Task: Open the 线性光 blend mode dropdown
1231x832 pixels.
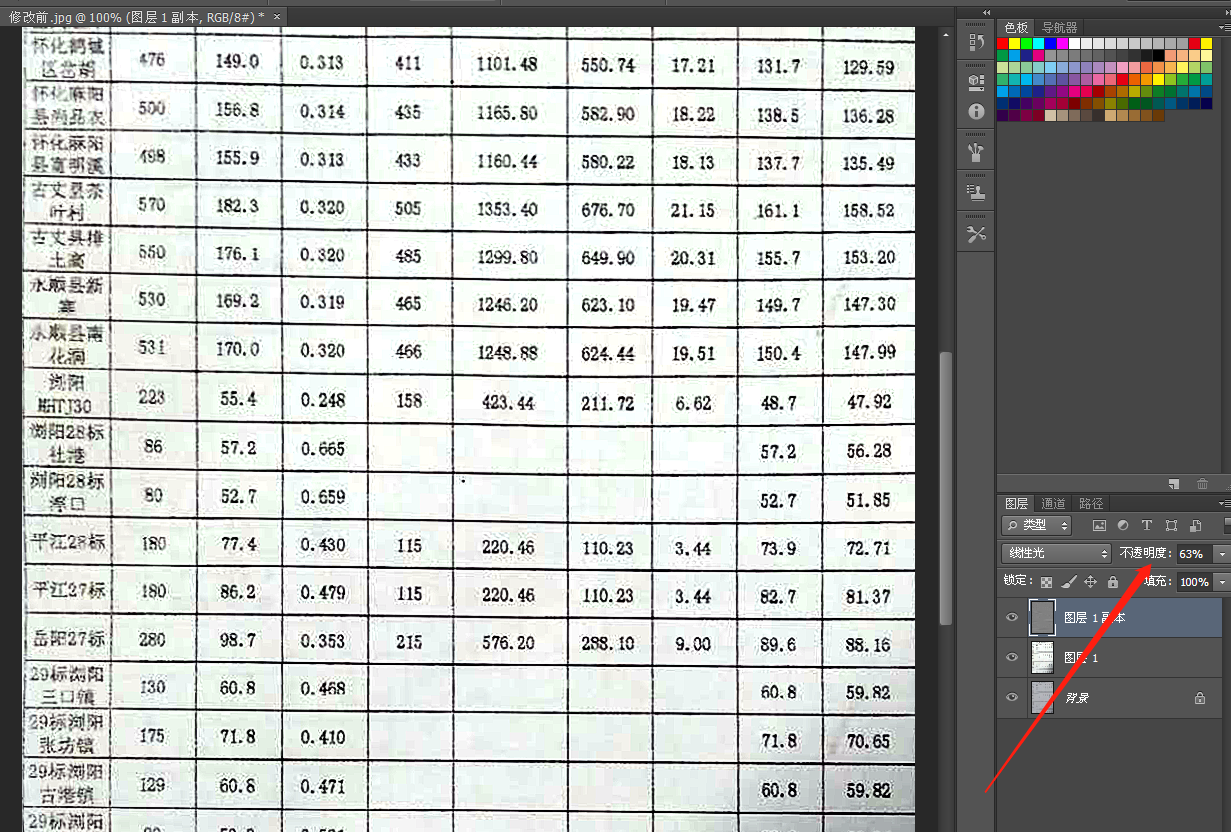Action: coord(1056,553)
